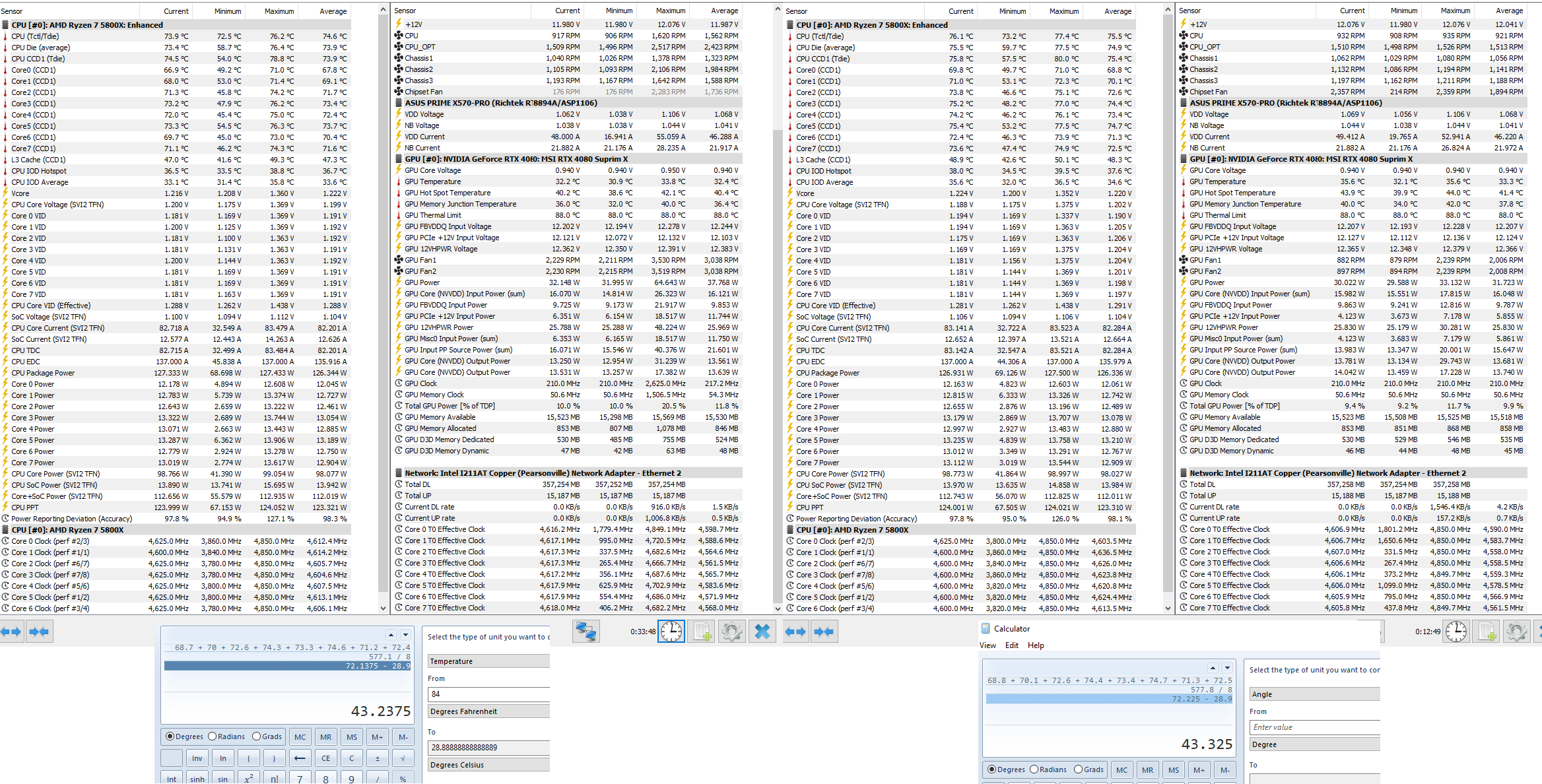Click M- button in right calculator
1542x784 pixels.
[x=1225, y=770]
